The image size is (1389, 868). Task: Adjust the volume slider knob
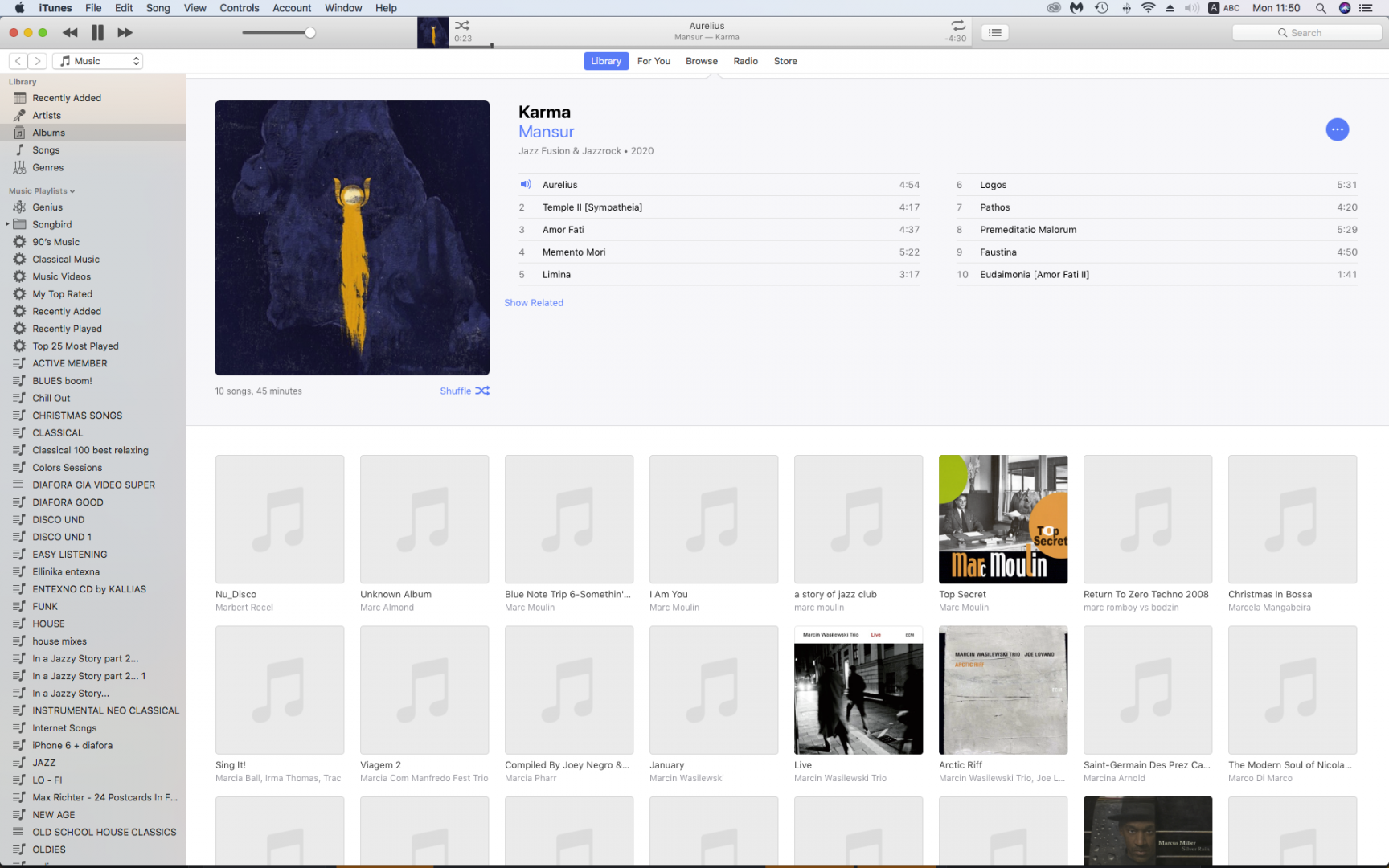pos(310,33)
